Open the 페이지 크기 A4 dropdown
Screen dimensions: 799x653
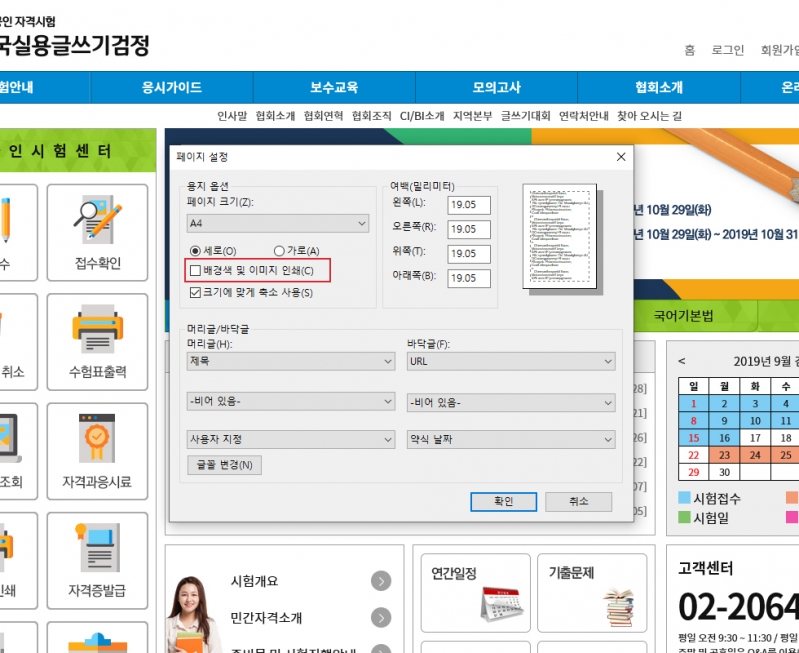[x=278, y=223]
